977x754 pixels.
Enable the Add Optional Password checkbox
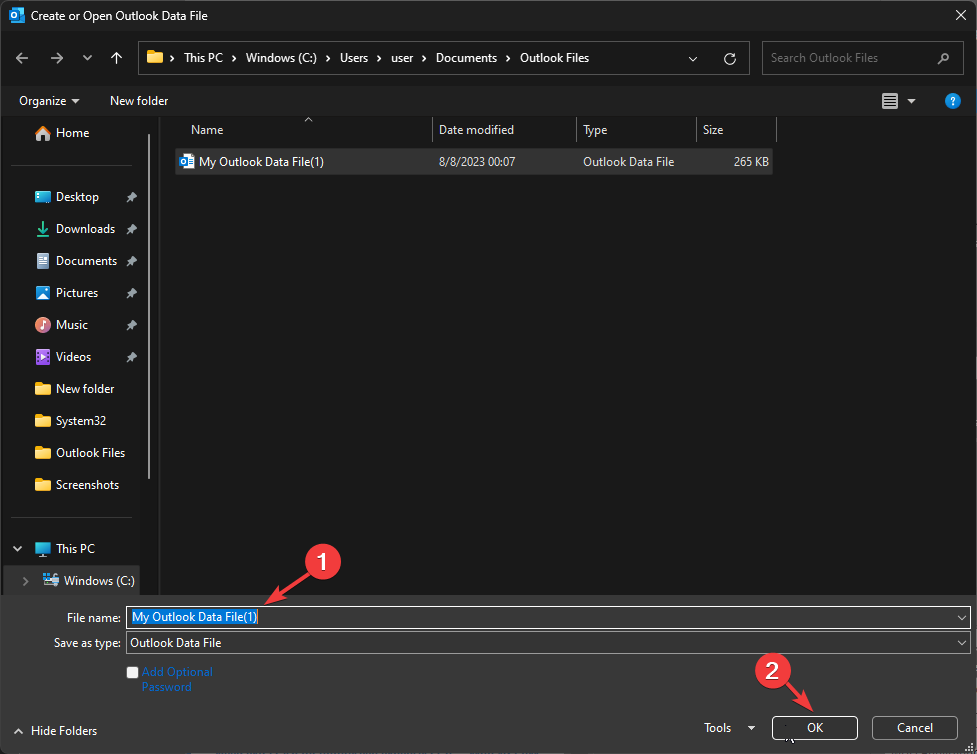132,672
